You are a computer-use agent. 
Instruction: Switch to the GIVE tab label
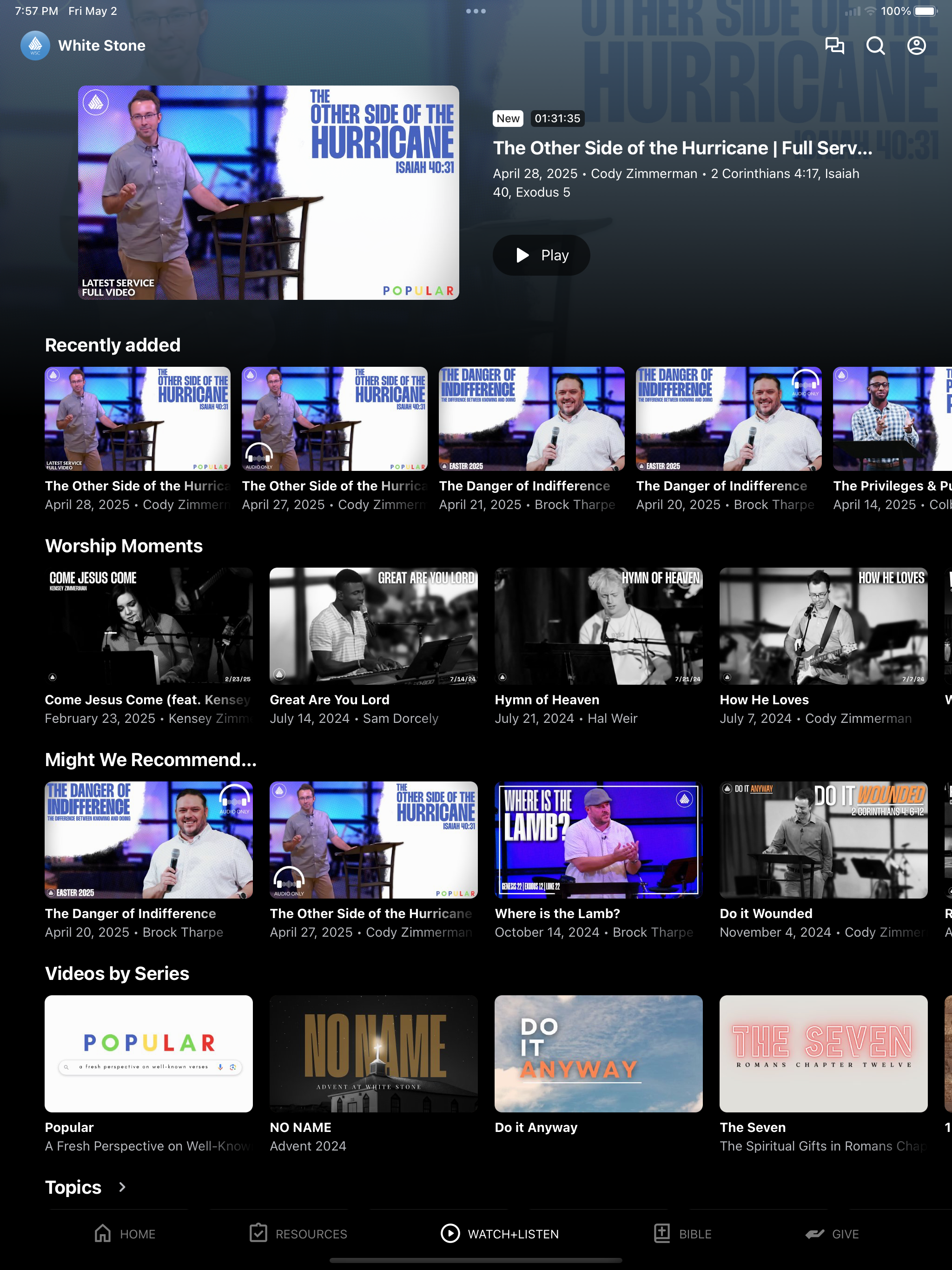click(x=845, y=1234)
